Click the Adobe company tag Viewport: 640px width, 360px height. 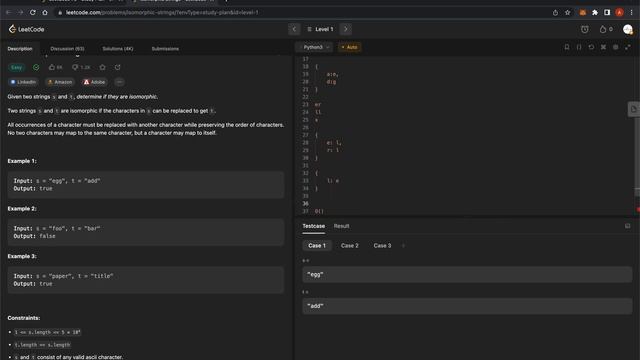94,82
